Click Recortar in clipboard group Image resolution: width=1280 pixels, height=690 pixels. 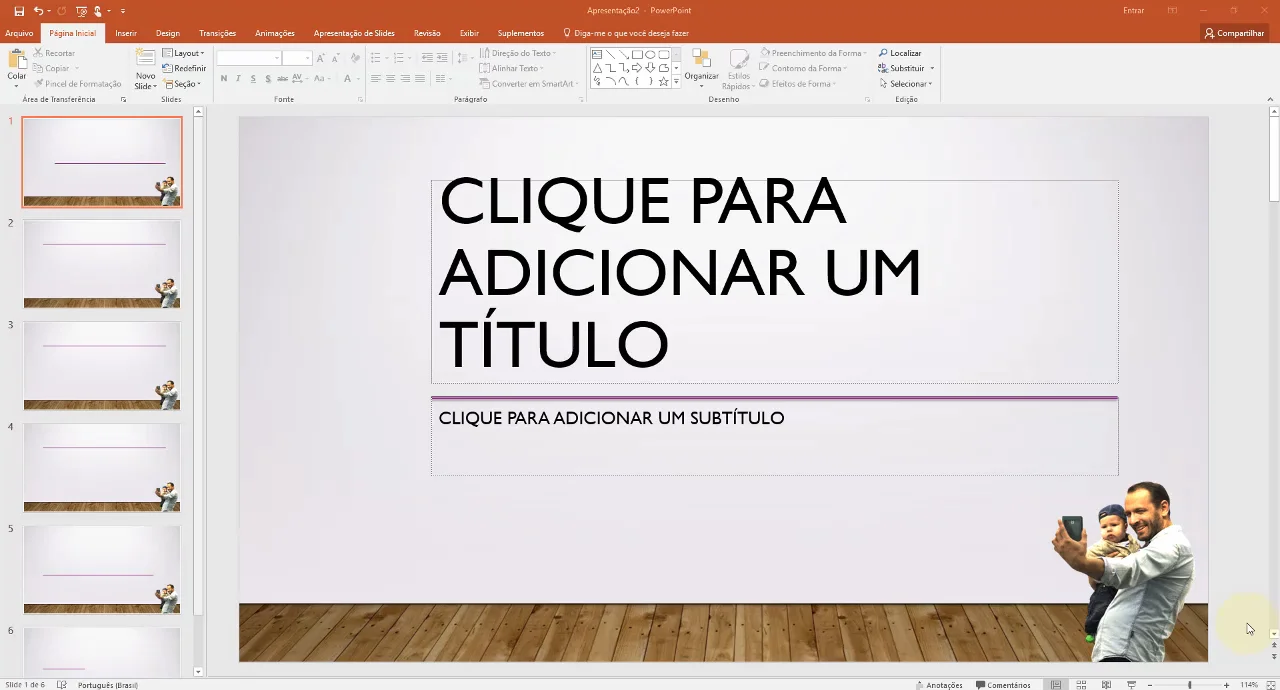click(x=54, y=53)
